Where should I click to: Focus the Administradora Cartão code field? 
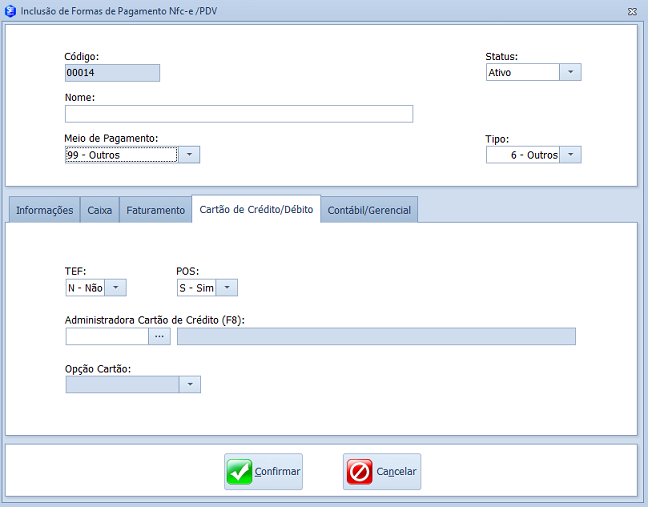coord(106,336)
